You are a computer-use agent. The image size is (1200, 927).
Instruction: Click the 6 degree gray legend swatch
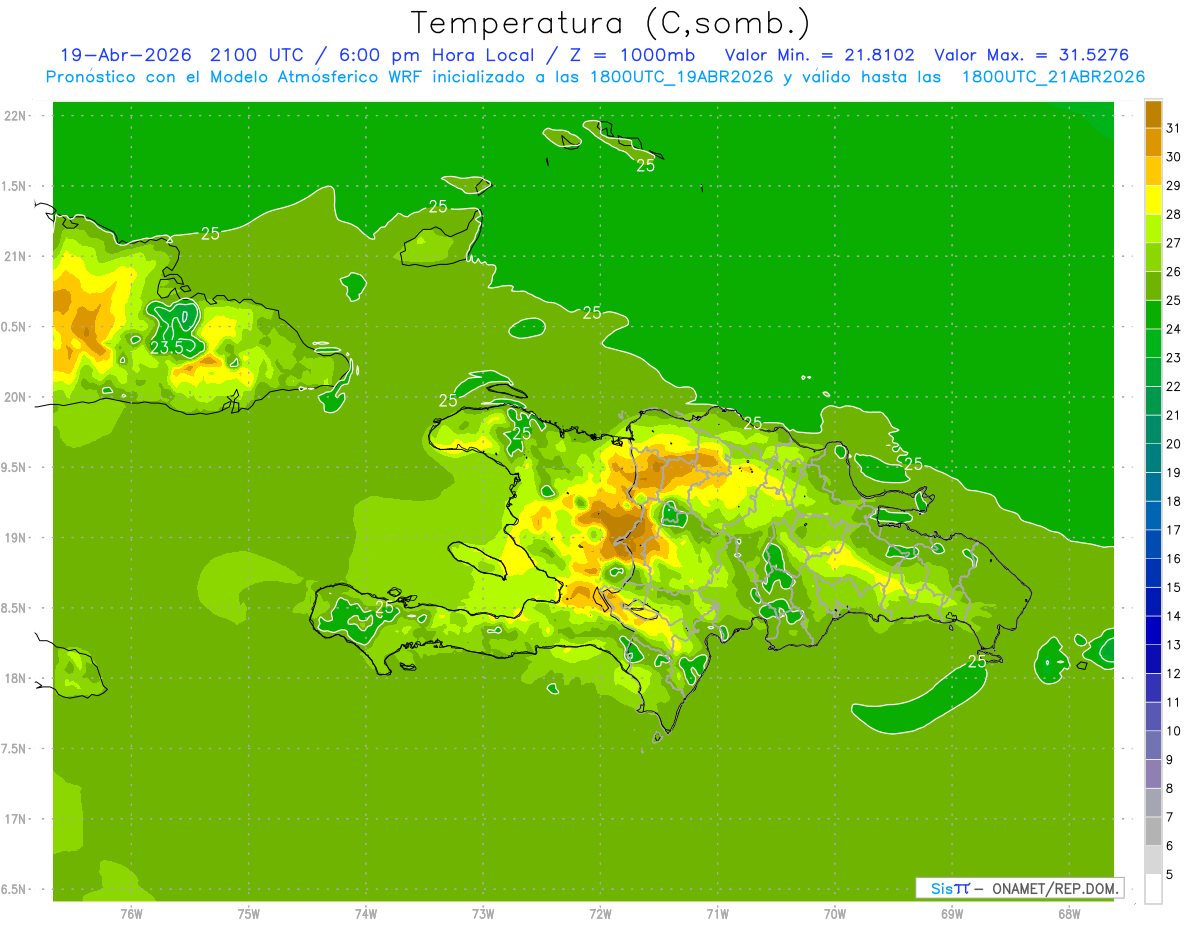1153,831
